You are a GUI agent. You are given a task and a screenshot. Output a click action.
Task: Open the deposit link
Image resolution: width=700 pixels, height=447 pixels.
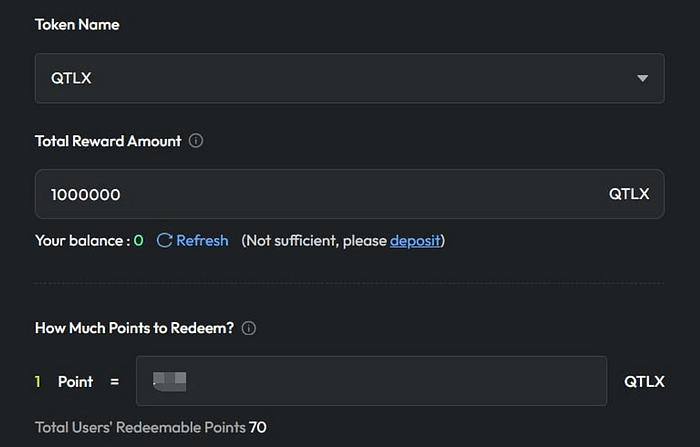415,241
